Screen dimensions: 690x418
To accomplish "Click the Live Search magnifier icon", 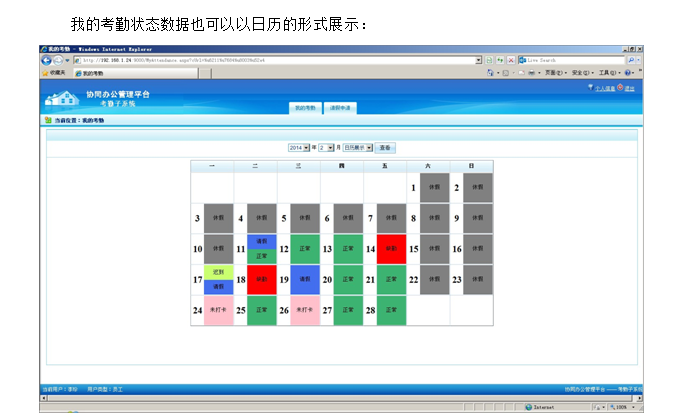I will tap(631, 60).
